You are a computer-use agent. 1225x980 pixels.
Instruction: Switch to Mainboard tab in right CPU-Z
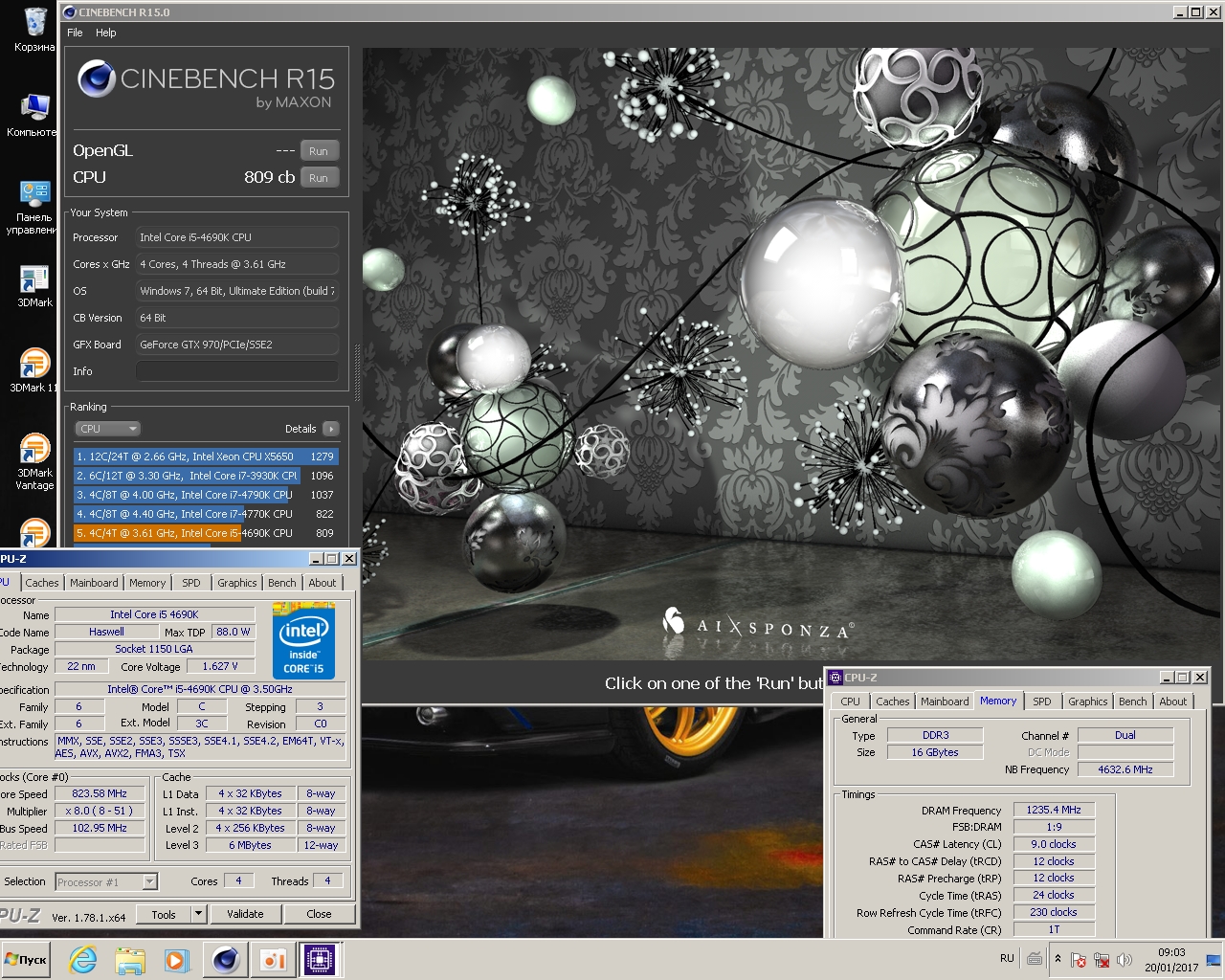point(945,702)
